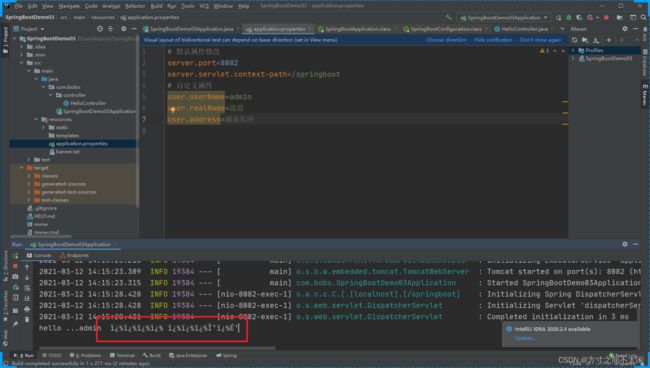This screenshot has width=650, height=368.
Task: Switch to SpringBootDemo03Application.java tab
Action: pyautogui.click(x=189, y=29)
